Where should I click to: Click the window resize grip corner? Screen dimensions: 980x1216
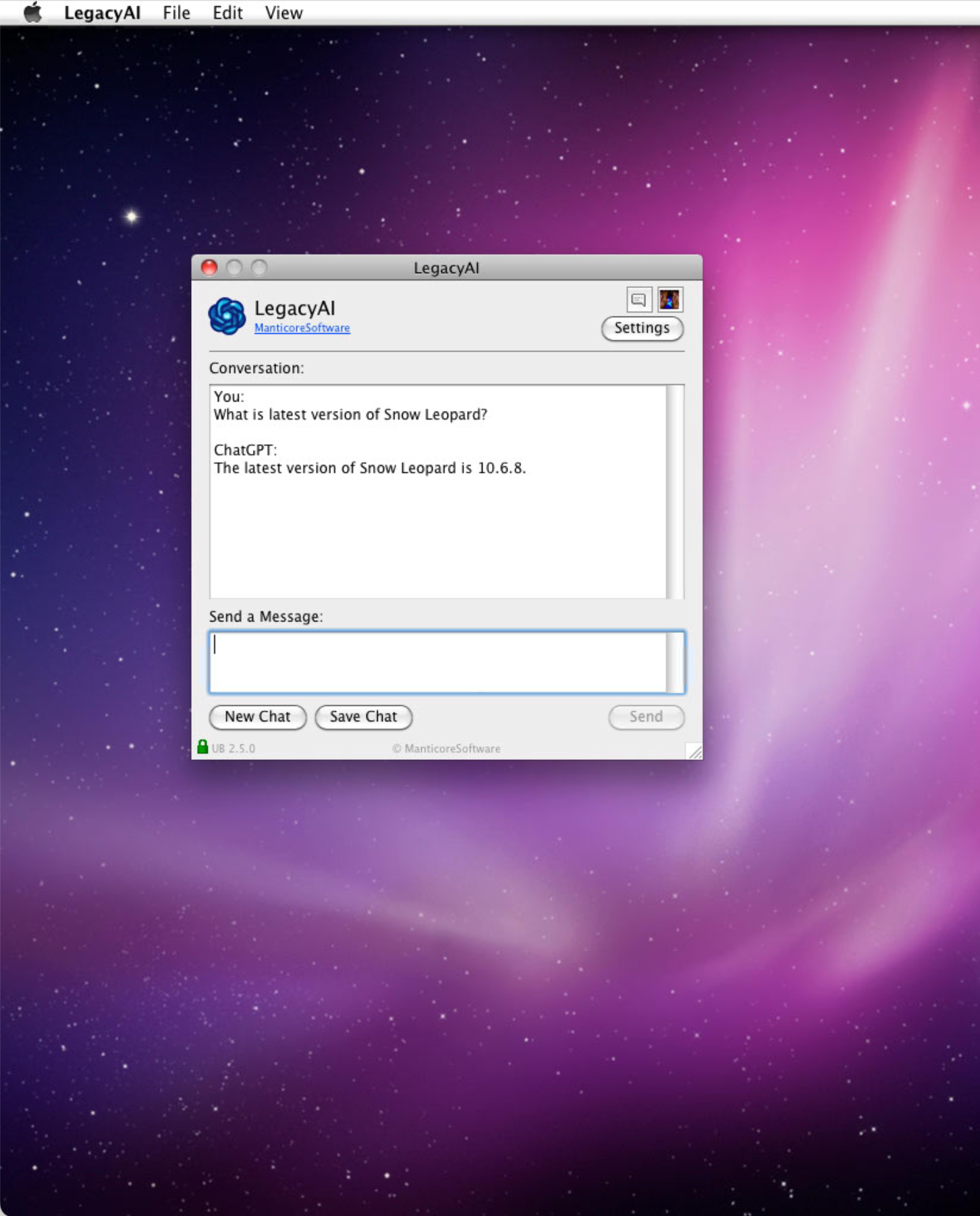point(695,751)
